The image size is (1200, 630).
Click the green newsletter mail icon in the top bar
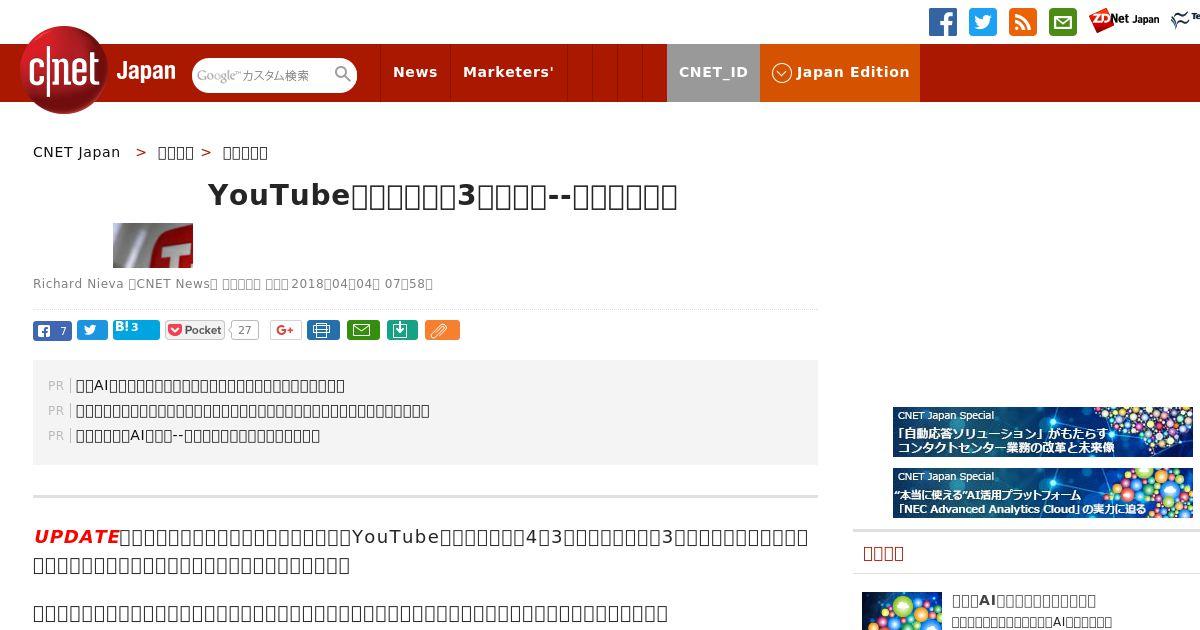point(1063,22)
